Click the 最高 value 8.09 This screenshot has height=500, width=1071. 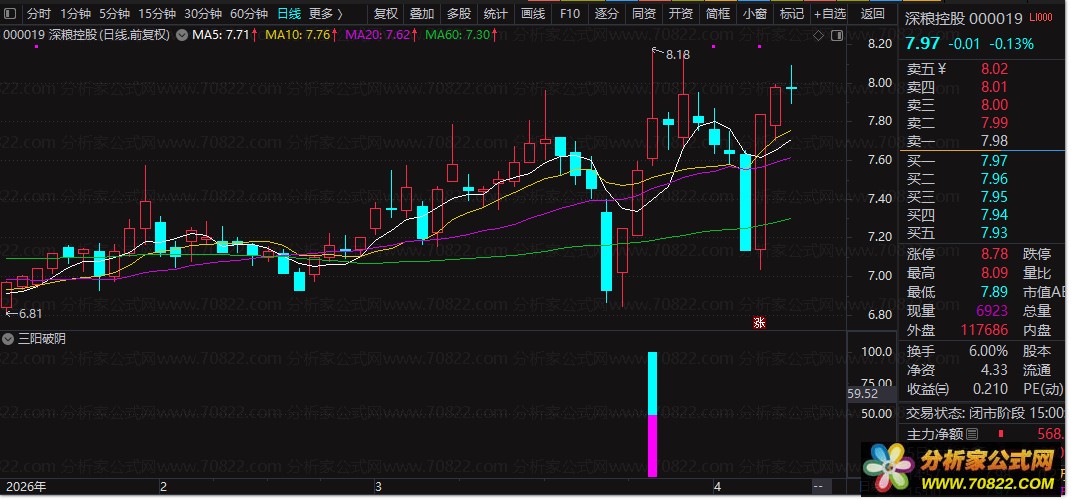(994, 273)
